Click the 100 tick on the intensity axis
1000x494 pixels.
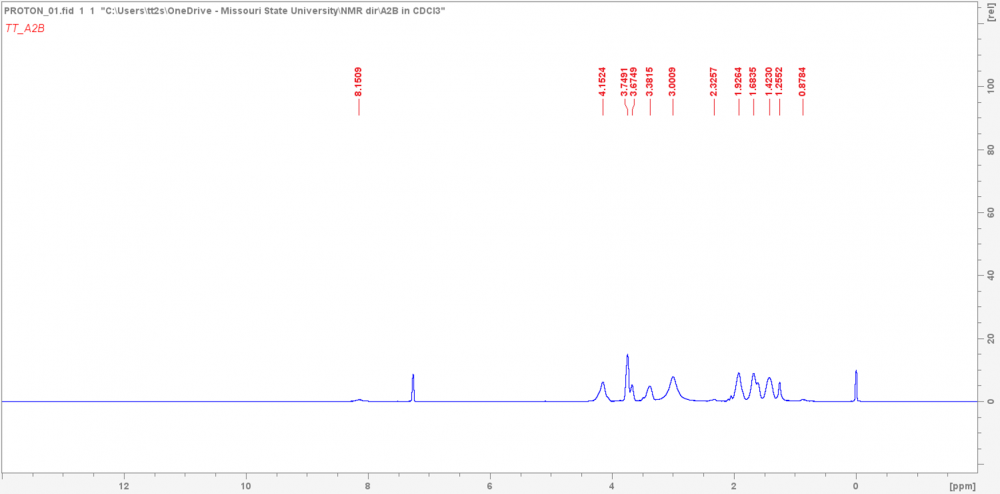(988, 87)
